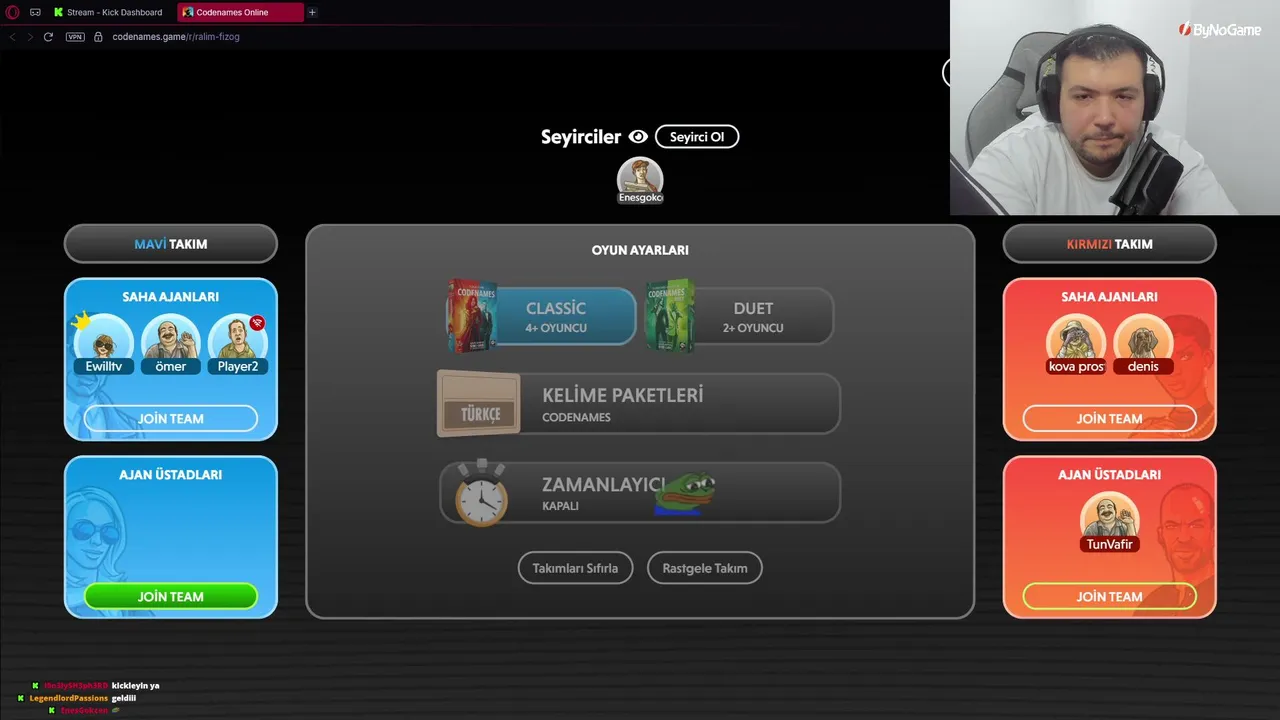Select denis player avatar
This screenshot has width=1280, height=720.
pyautogui.click(x=1143, y=345)
